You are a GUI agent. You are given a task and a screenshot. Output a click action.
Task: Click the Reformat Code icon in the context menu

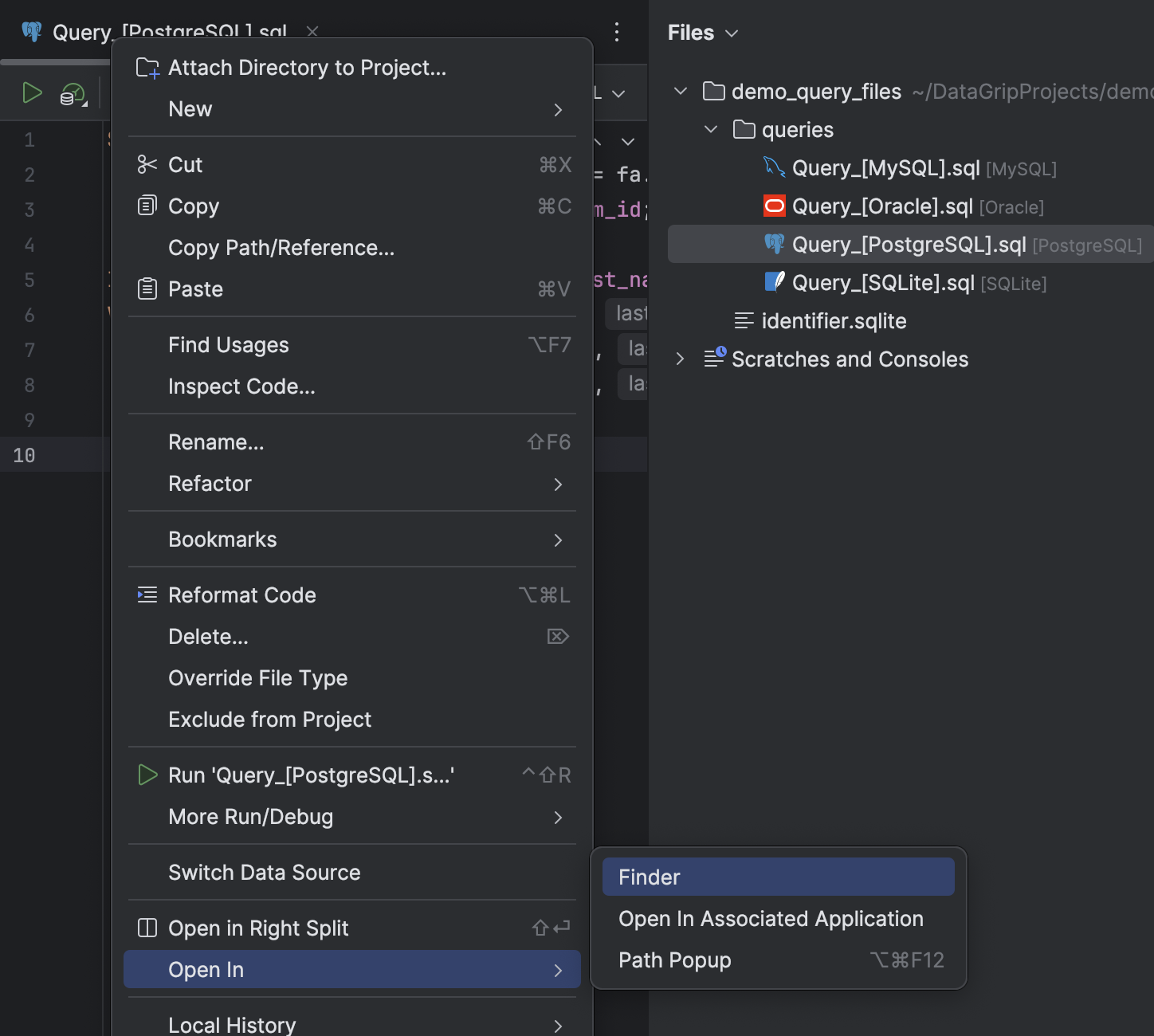coord(147,595)
